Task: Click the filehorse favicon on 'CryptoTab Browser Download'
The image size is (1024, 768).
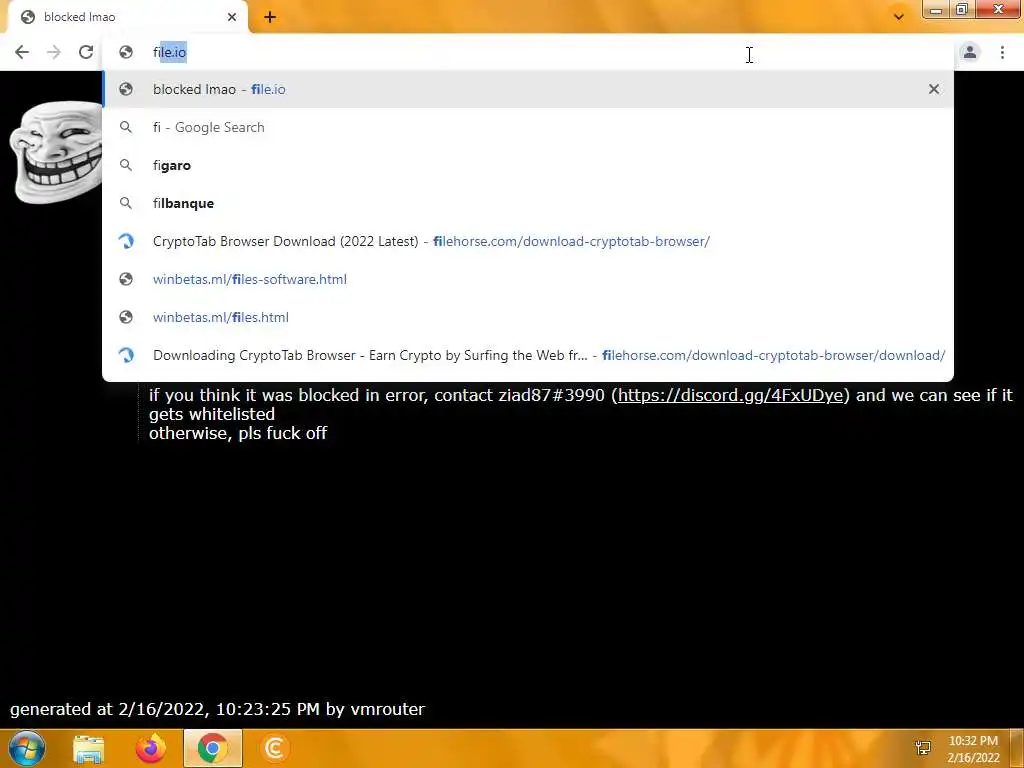Action: click(126, 241)
